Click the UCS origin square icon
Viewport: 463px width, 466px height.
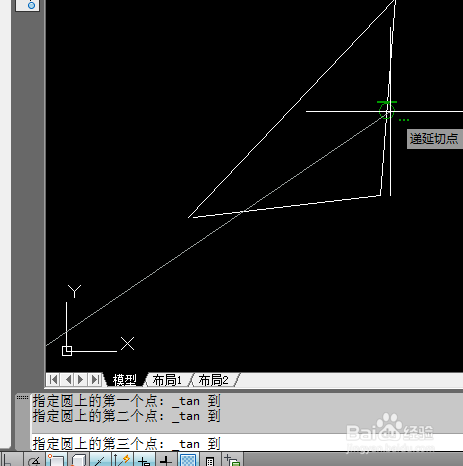(x=67, y=351)
